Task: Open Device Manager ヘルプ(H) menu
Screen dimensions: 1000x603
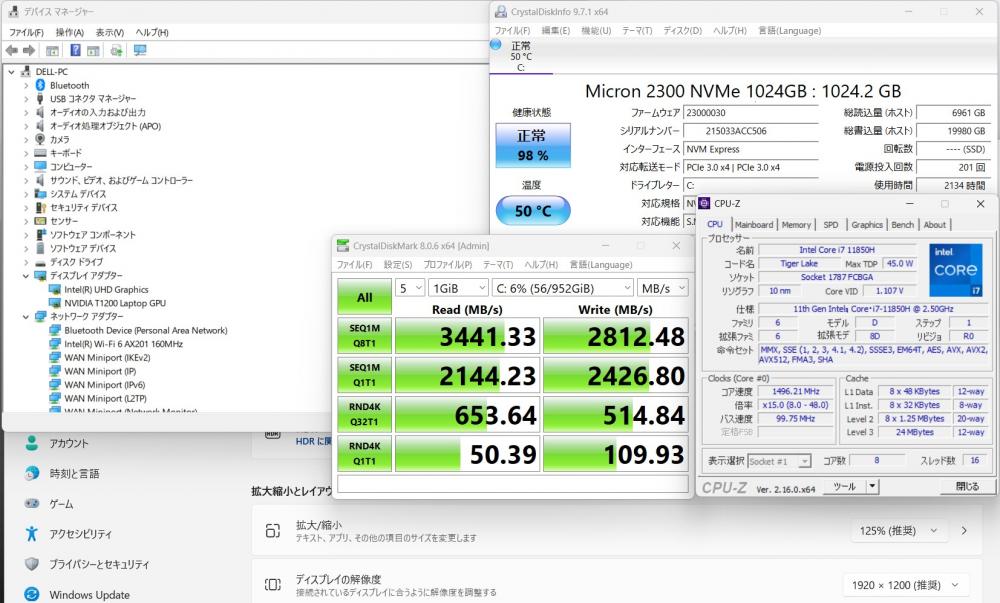Action: point(152,32)
